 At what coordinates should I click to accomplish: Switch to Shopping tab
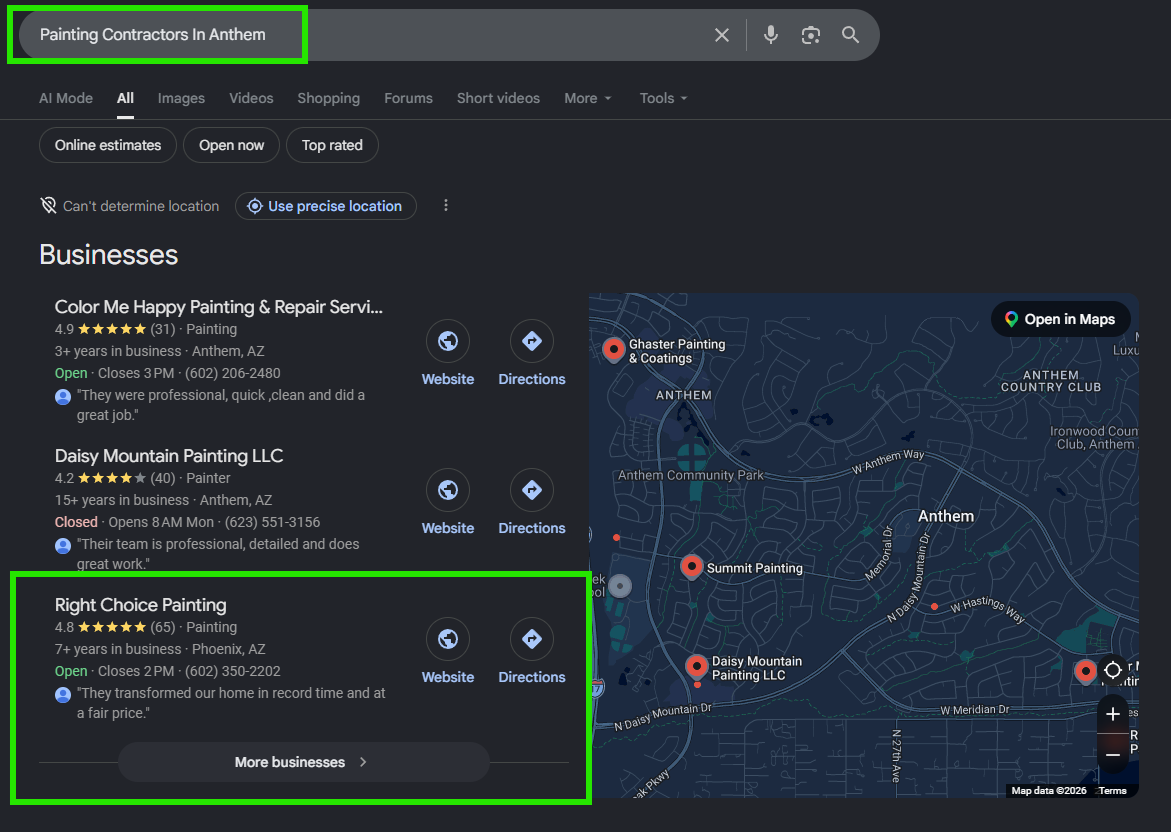[x=329, y=99]
